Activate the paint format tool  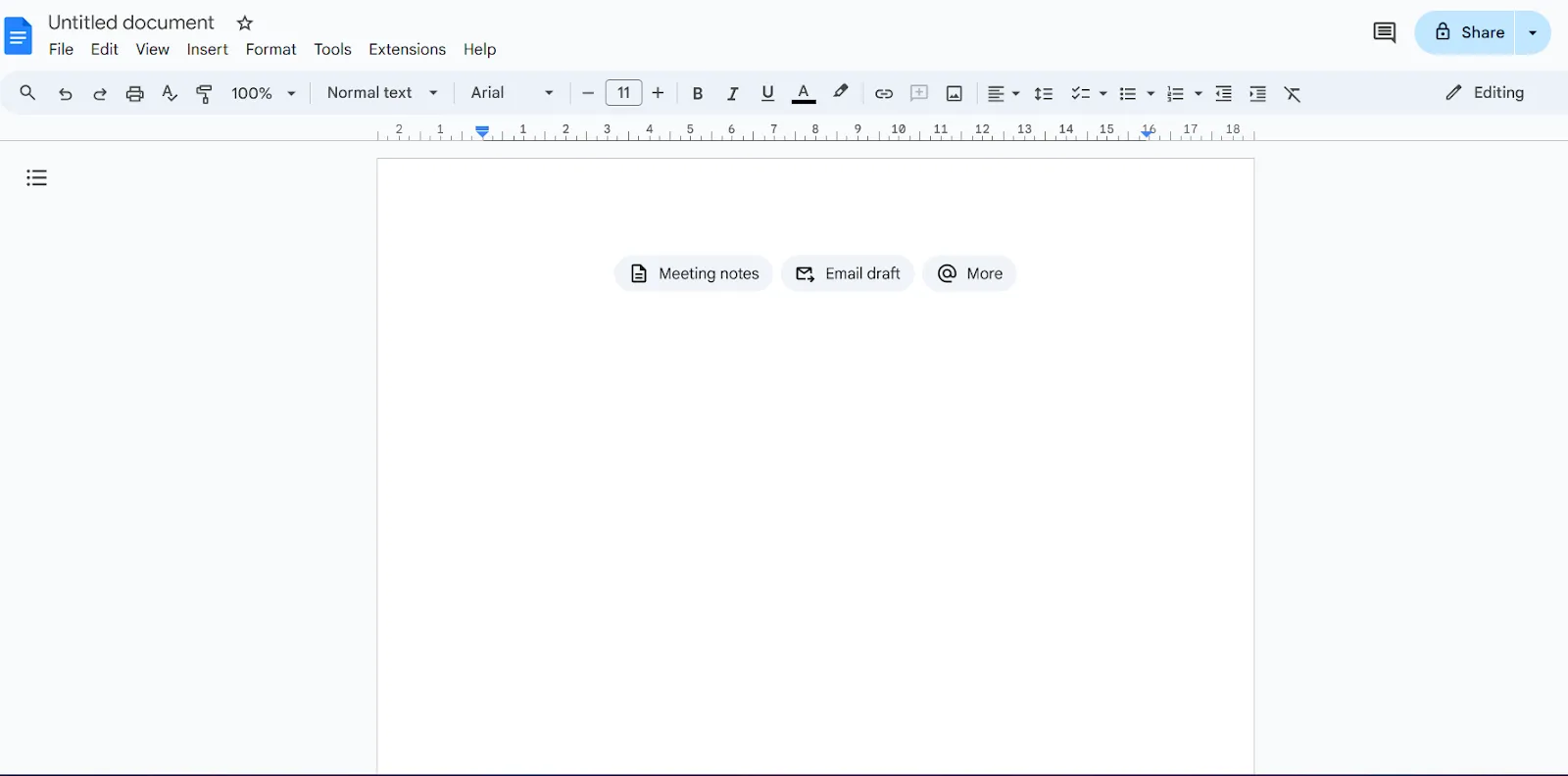click(204, 94)
